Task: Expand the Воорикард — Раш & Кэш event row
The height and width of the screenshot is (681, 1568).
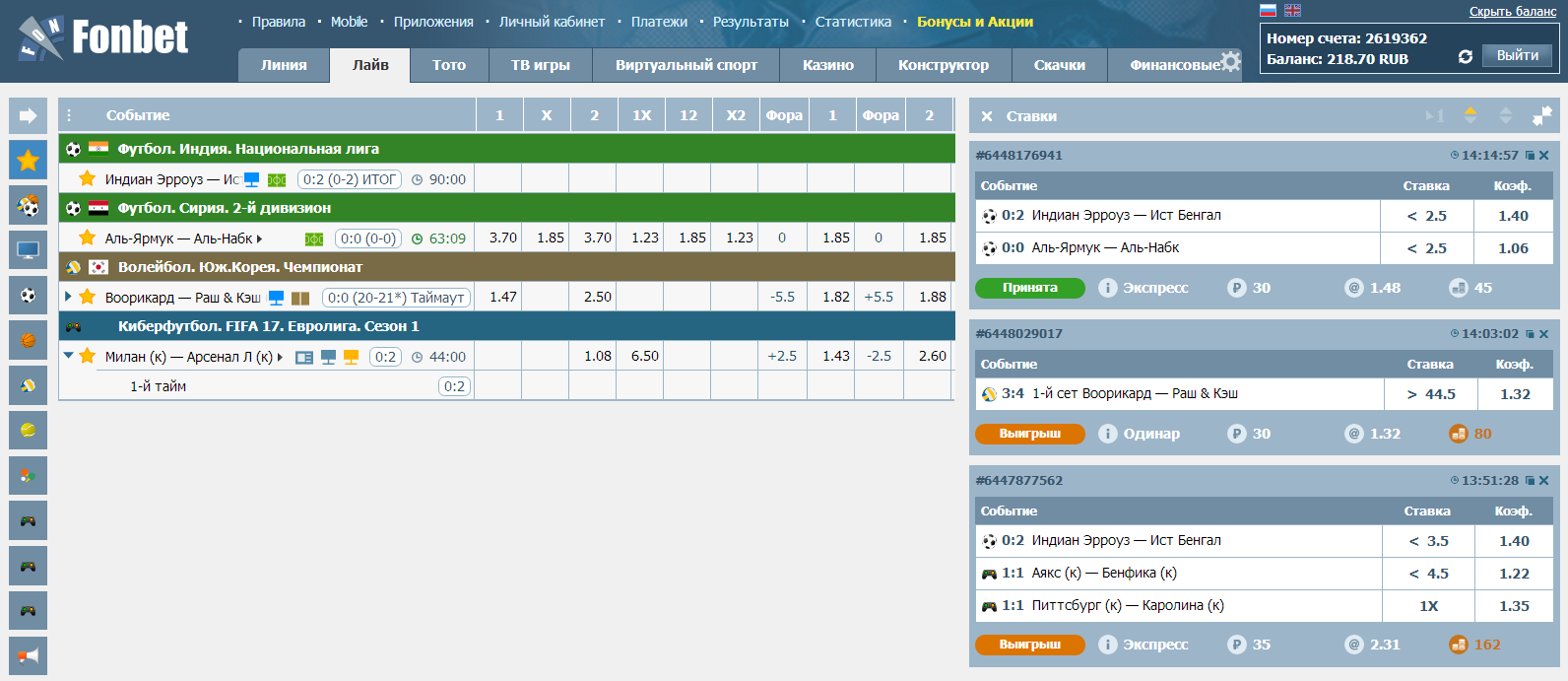Action: tap(68, 297)
